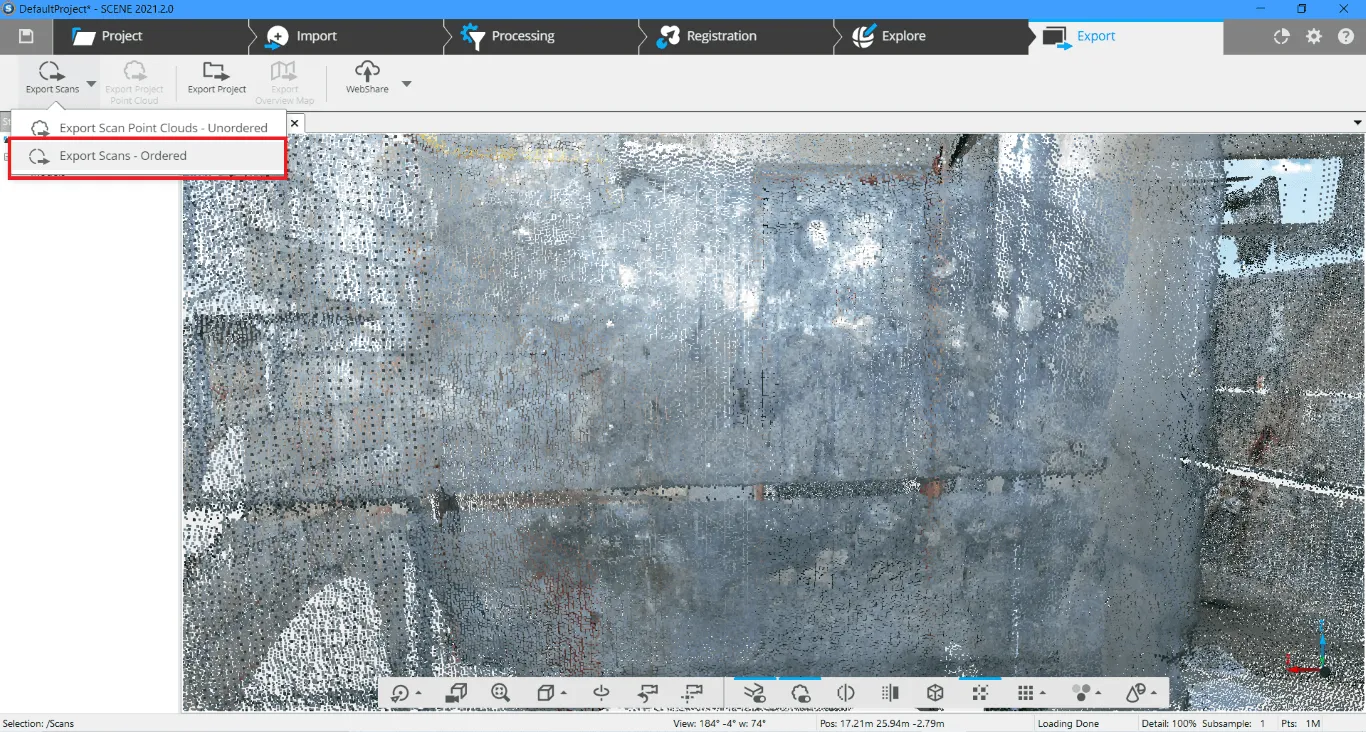Click the Export Project button
The image size is (1366, 732).
[x=217, y=77]
